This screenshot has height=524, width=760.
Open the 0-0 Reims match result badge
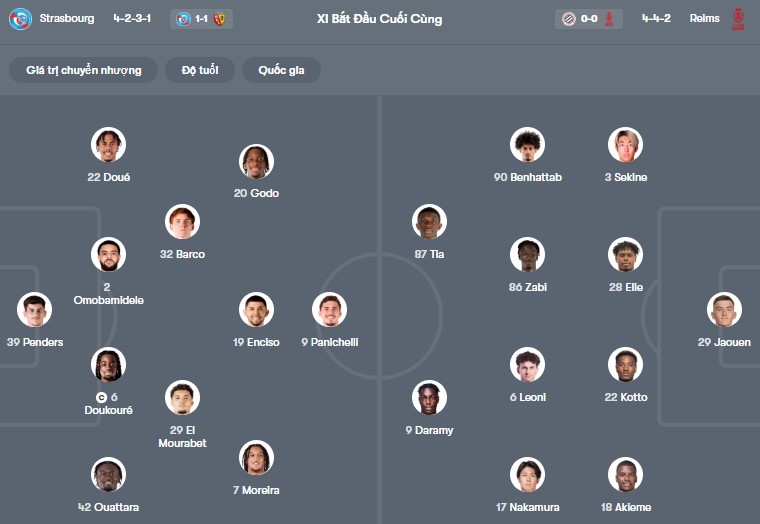click(588, 18)
